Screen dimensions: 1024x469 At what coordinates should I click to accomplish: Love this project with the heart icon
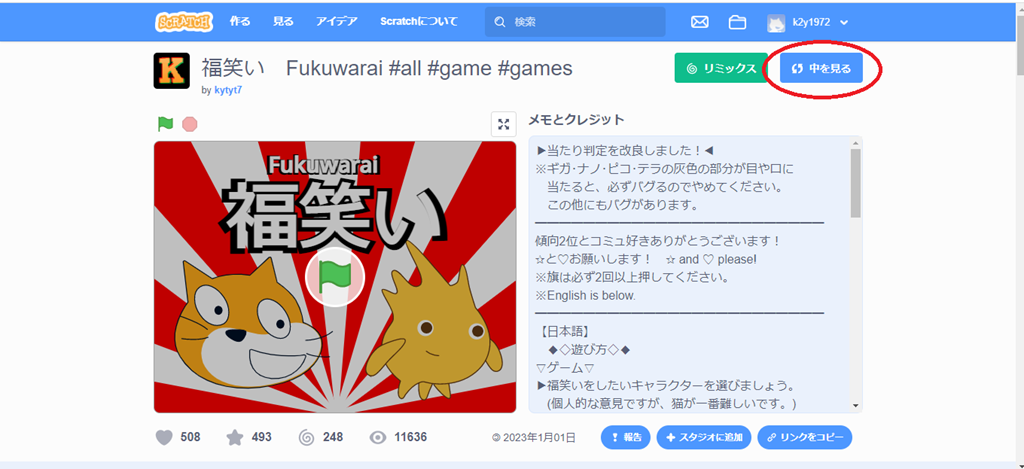coord(165,437)
